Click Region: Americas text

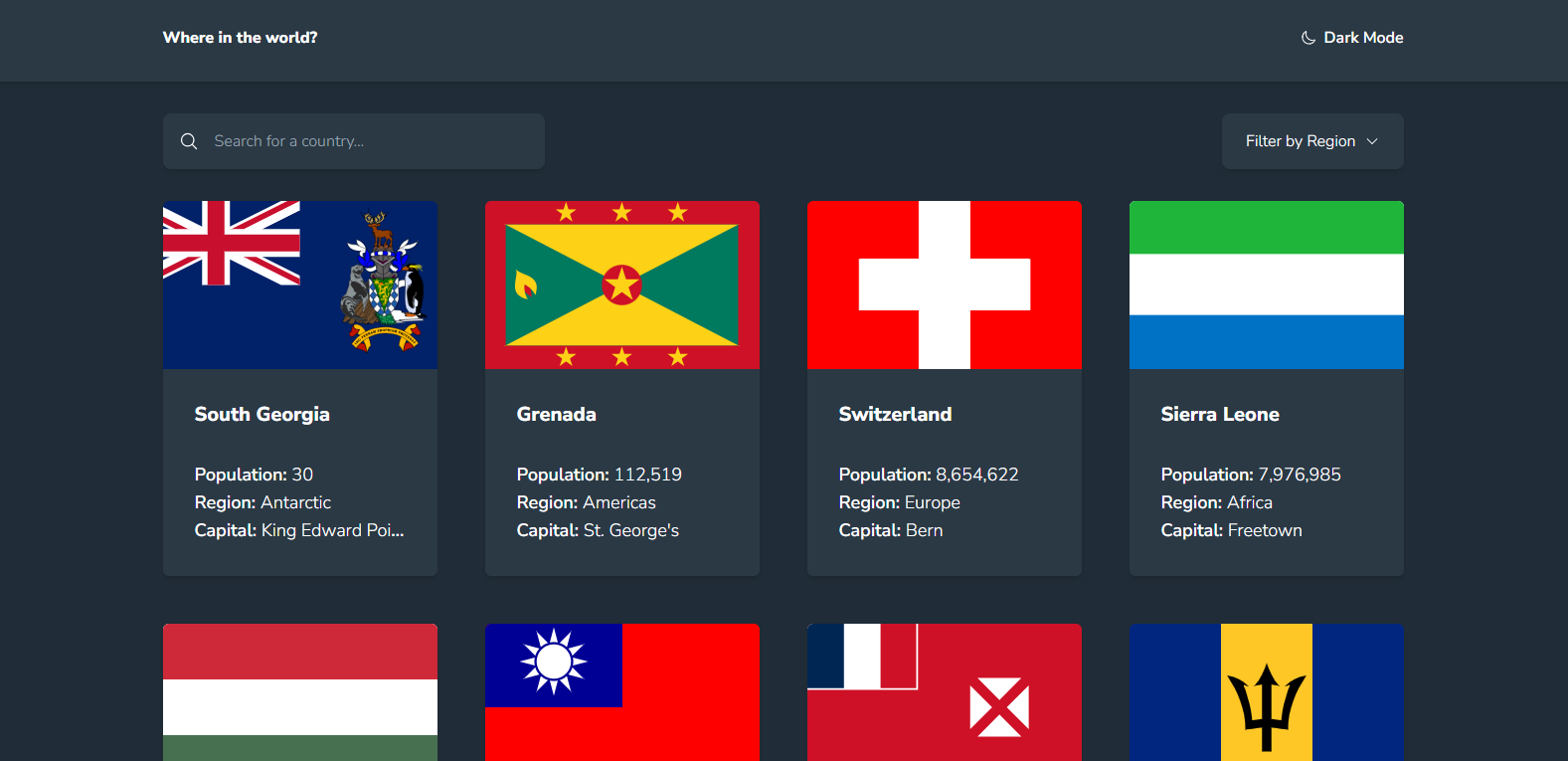(587, 502)
